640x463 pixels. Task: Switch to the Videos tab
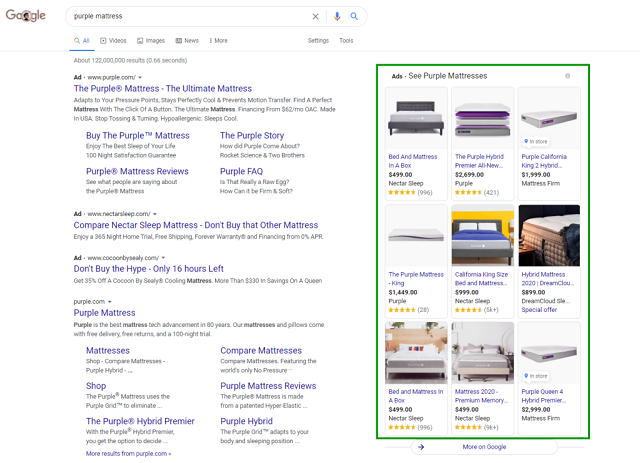(113, 41)
